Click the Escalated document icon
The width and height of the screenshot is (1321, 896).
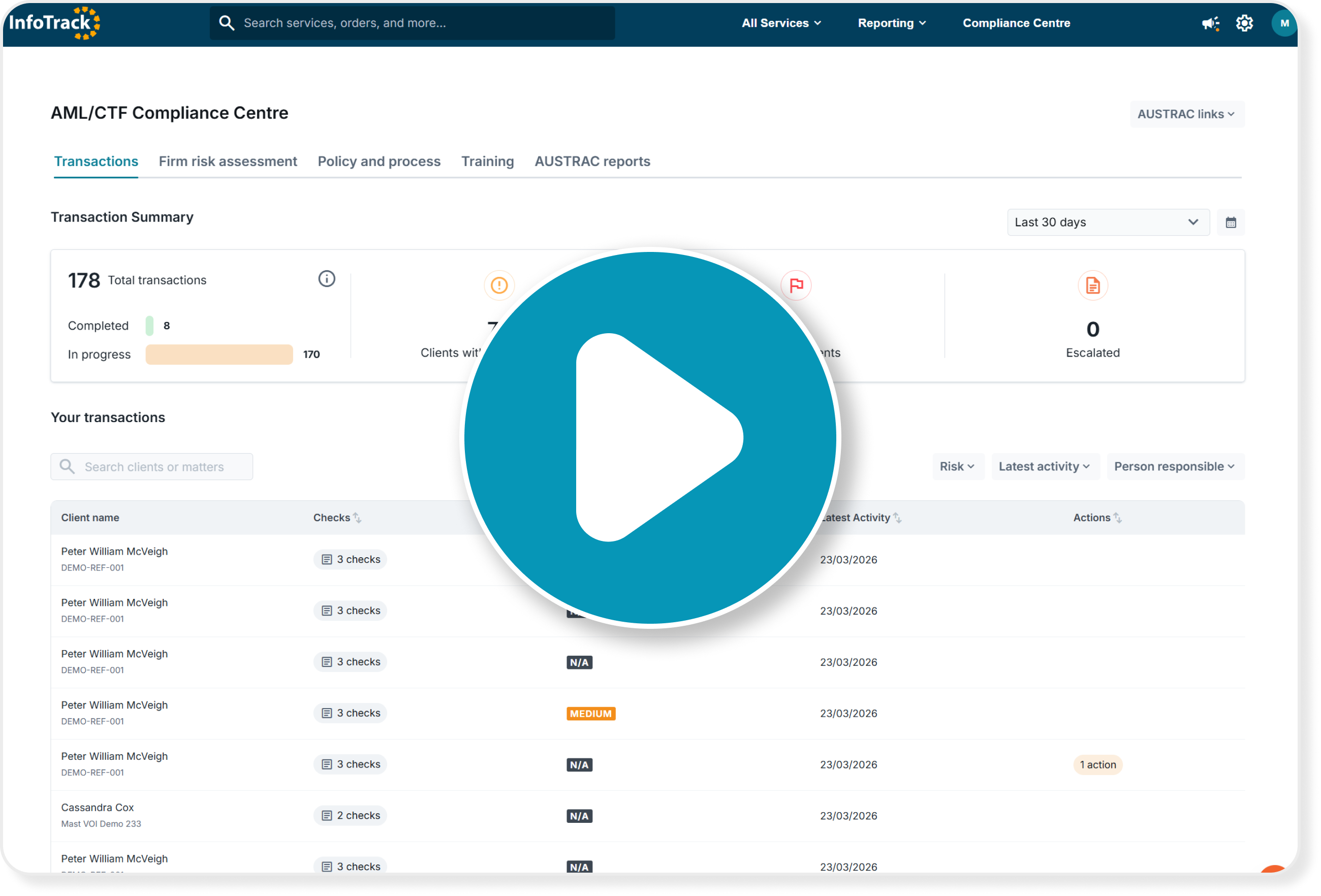tap(1092, 285)
